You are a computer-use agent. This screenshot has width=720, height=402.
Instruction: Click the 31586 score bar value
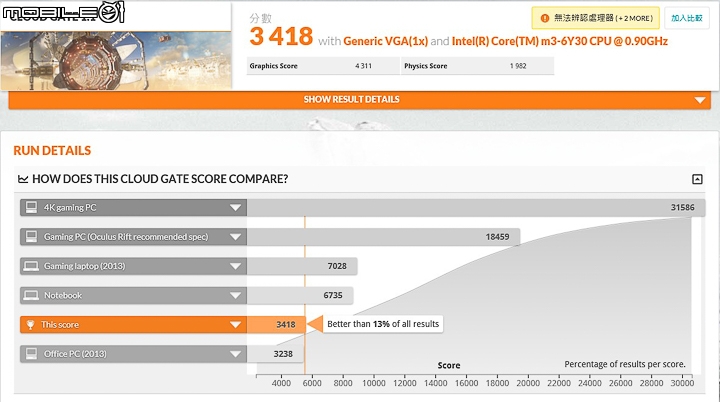(682, 207)
